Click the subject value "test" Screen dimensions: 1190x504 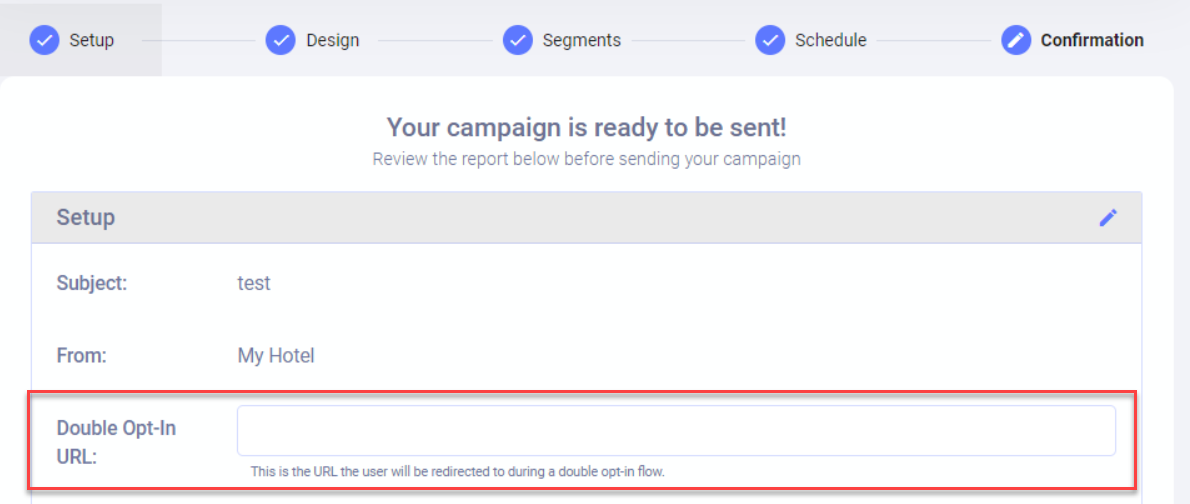click(254, 283)
